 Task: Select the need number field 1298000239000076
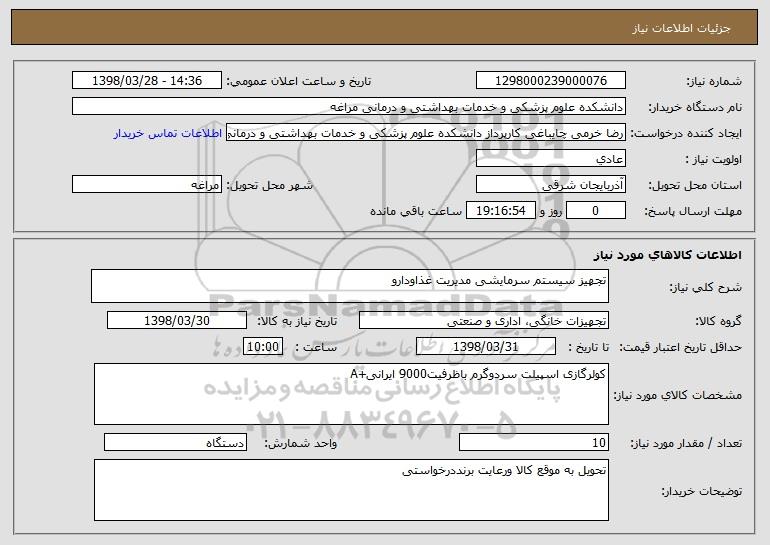[550, 81]
